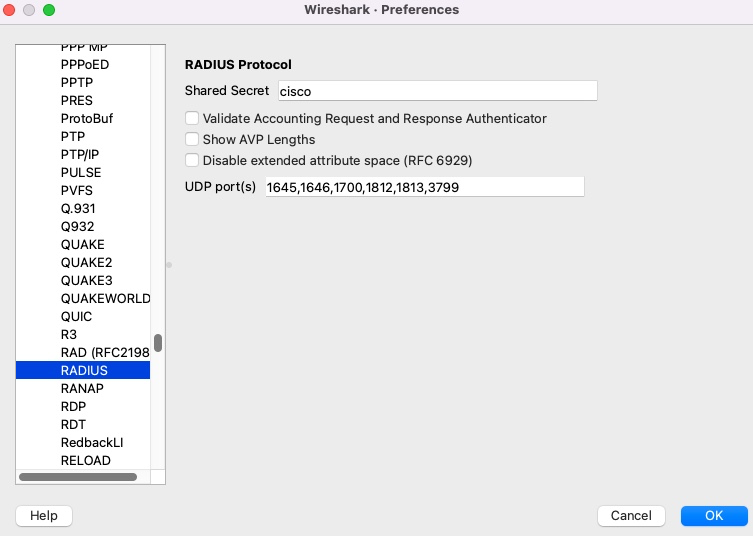Open Help for preferences
Screen dimensions: 753x536
44,516
